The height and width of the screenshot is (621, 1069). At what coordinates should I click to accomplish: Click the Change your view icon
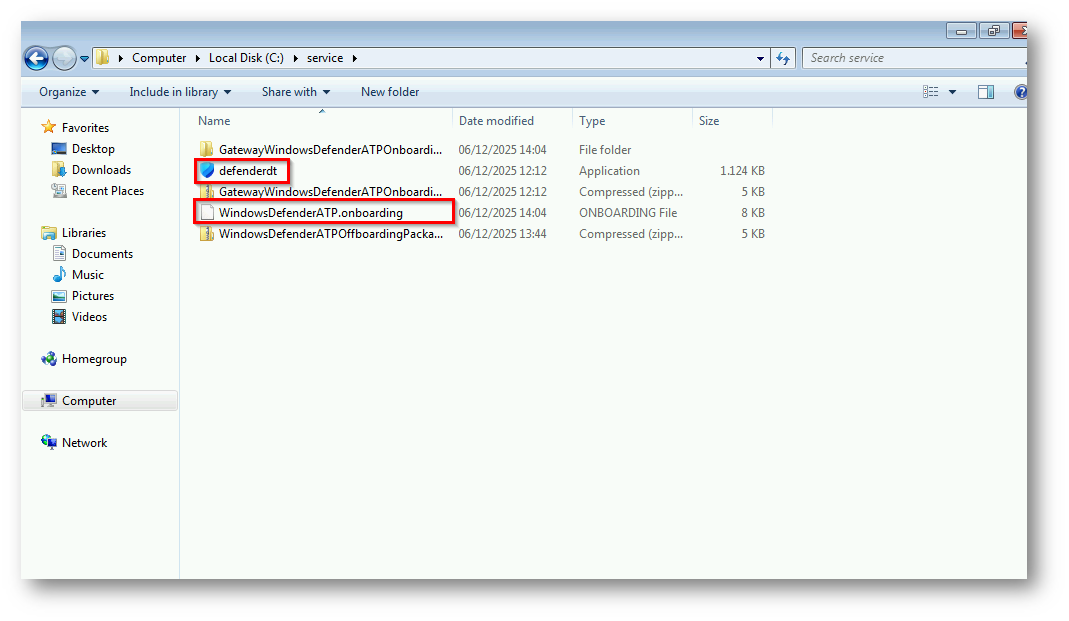(x=931, y=92)
